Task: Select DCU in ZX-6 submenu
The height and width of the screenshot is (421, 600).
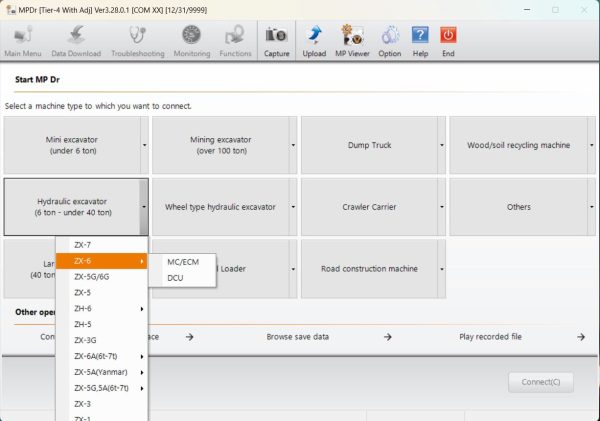Action: tap(183, 278)
